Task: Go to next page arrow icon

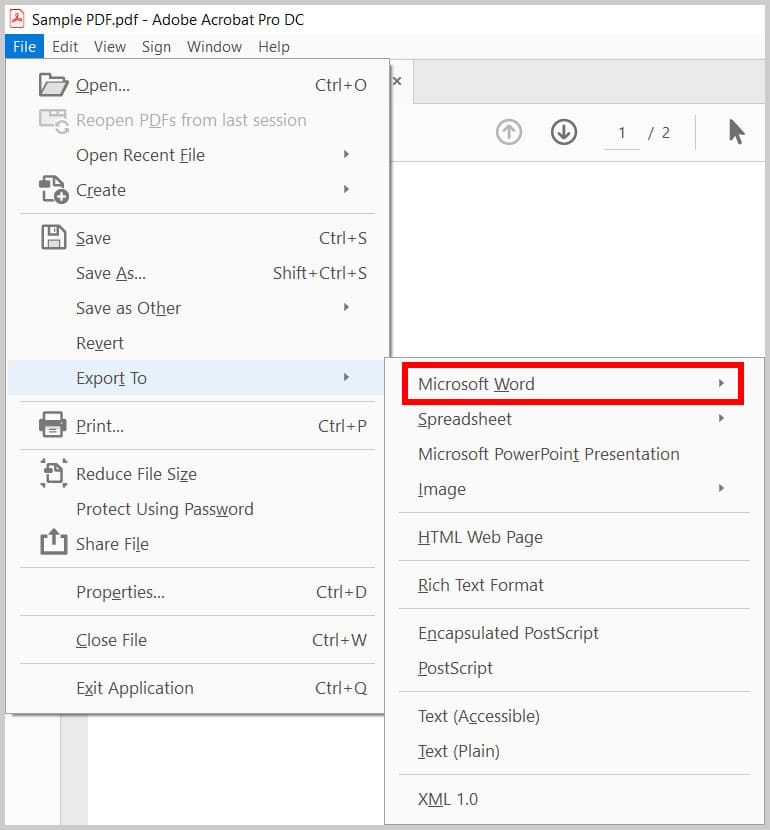Action: click(x=564, y=132)
